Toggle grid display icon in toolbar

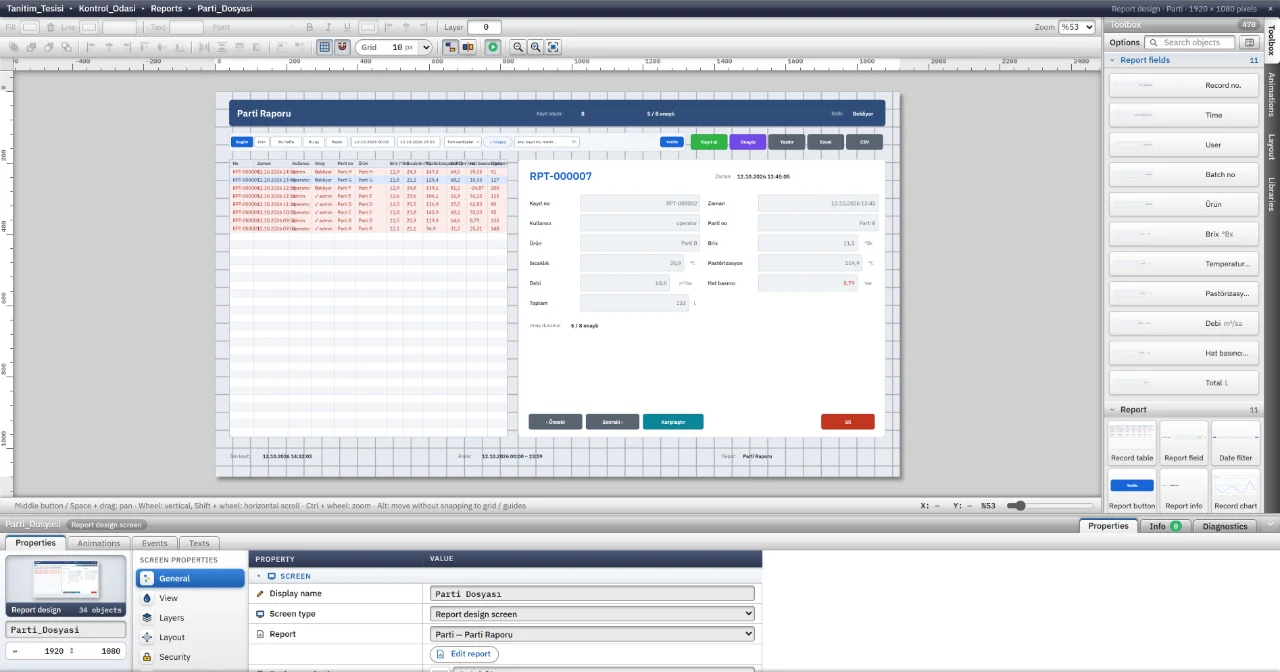325,47
